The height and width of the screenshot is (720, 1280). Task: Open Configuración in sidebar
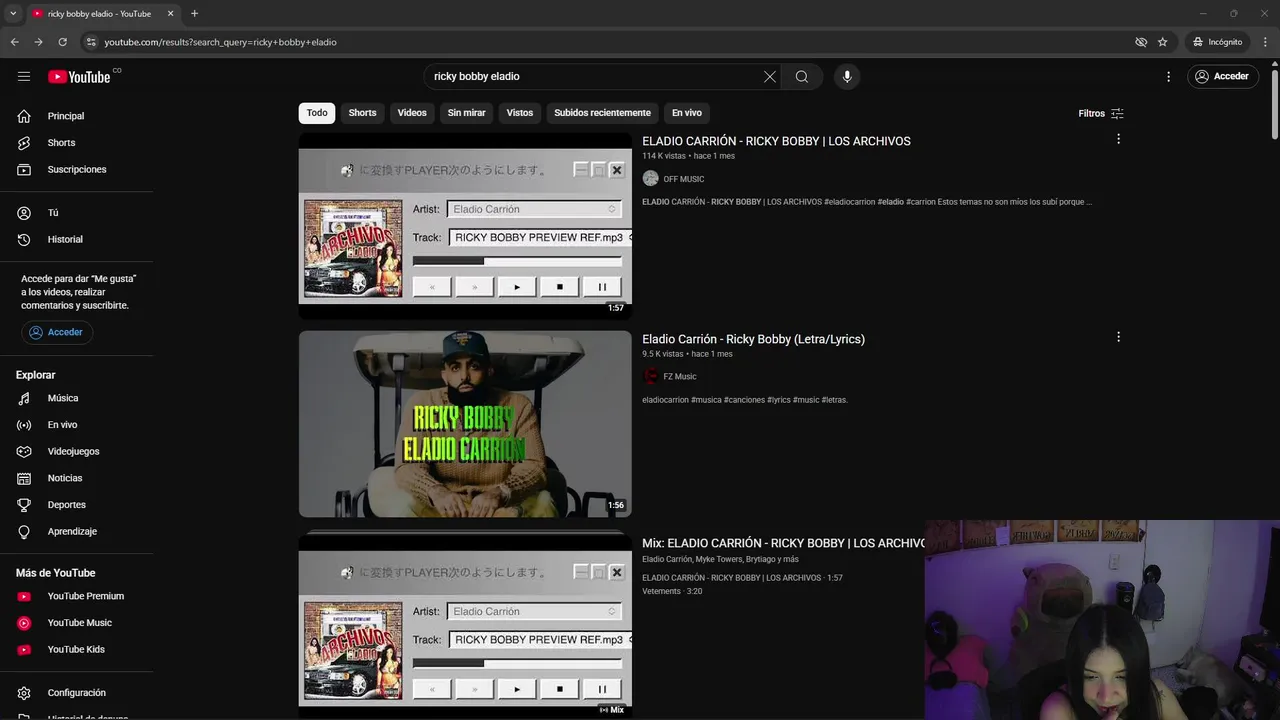[77, 693]
